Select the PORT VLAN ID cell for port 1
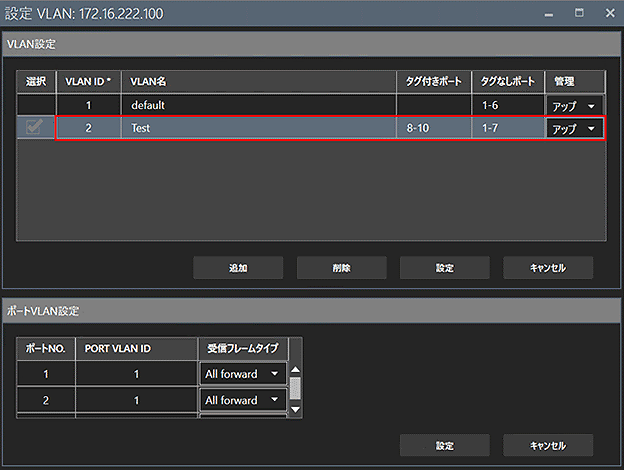The height and width of the screenshot is (470, 624). (136, 374)
